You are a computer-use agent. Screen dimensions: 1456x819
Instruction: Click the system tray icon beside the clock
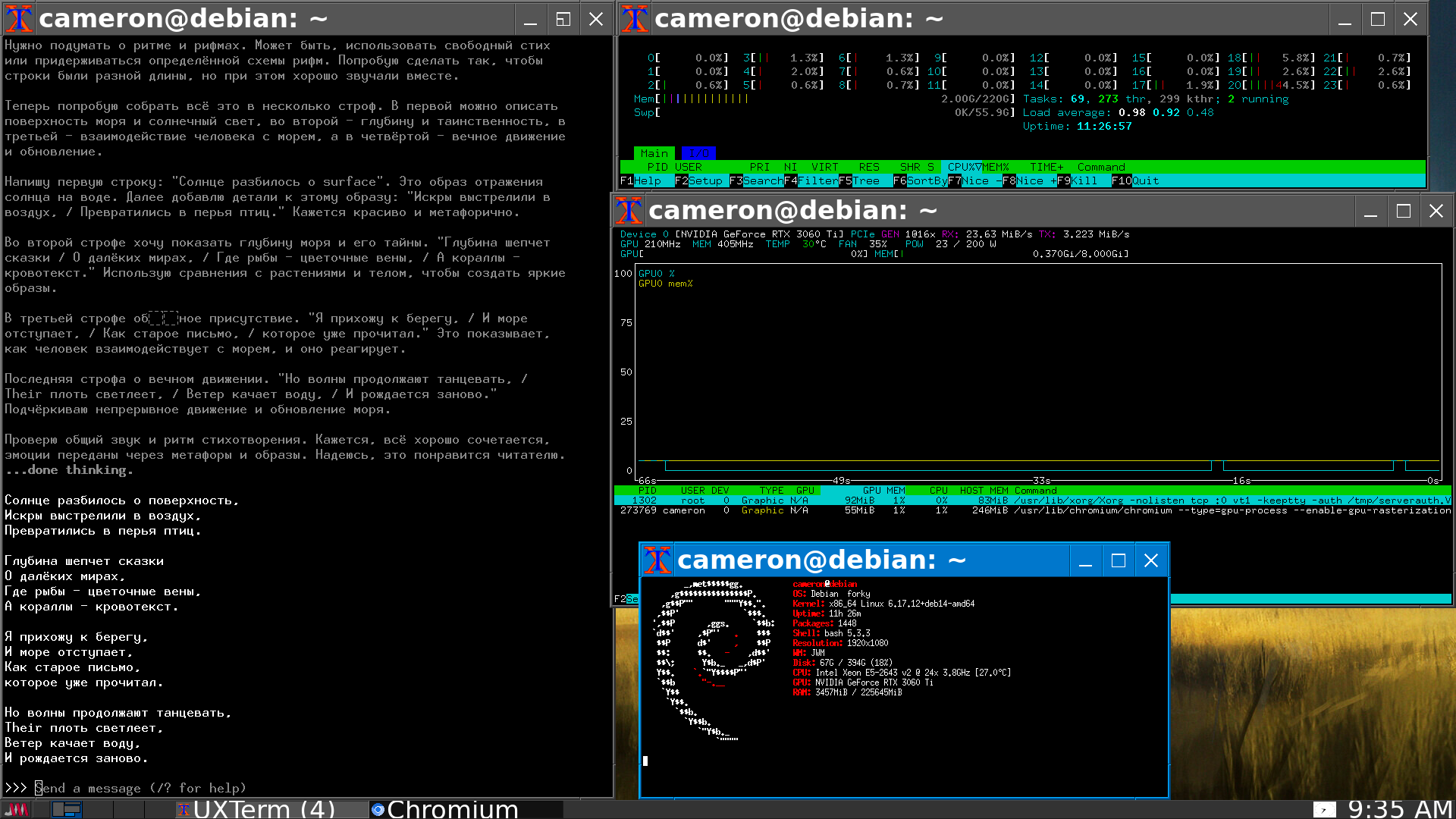tap(1324, 809)
